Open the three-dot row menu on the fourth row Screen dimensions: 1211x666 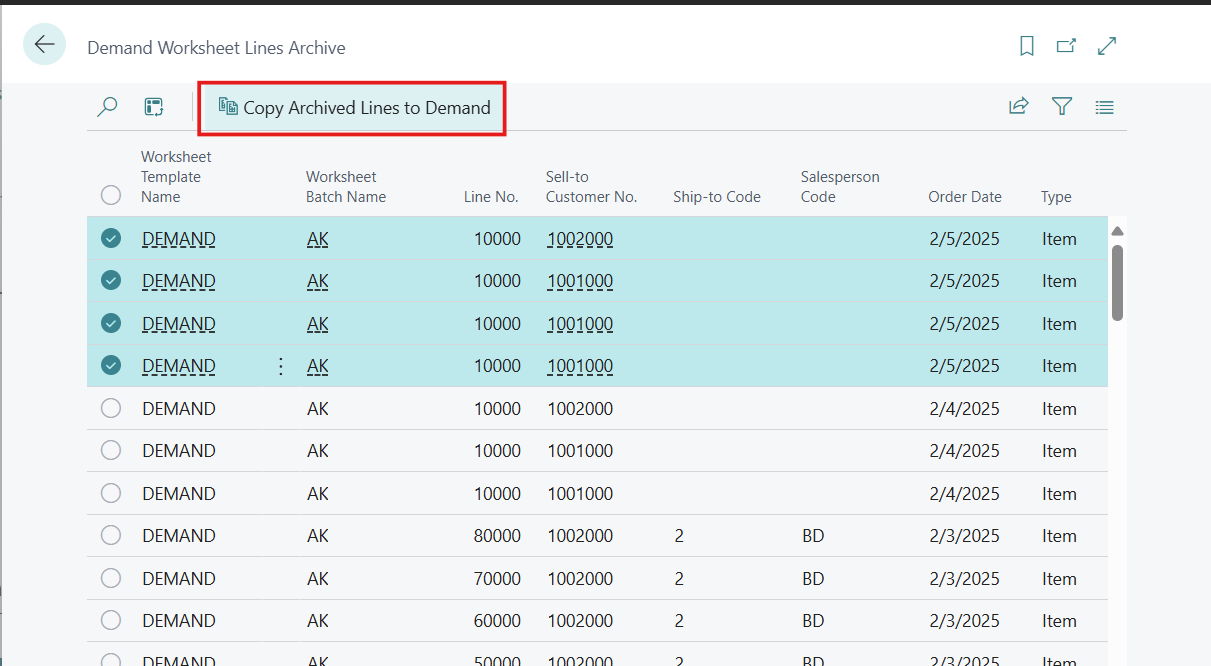pyautogui.click(x=281, y=366)
